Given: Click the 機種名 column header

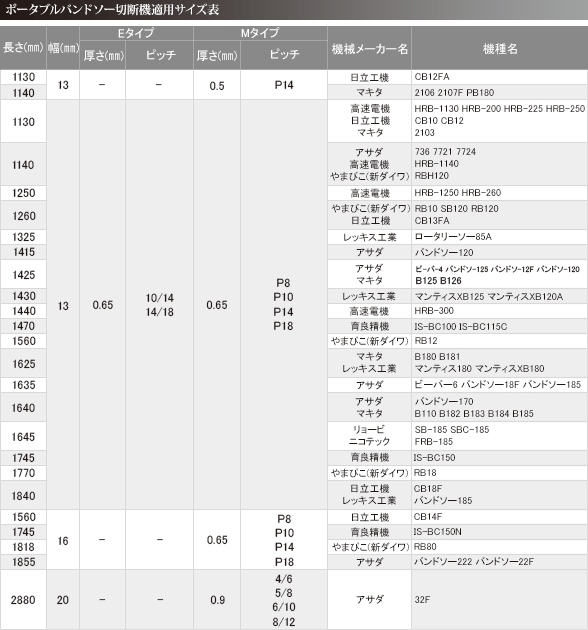Looking at the screenshot, I should tap(500, 48).
